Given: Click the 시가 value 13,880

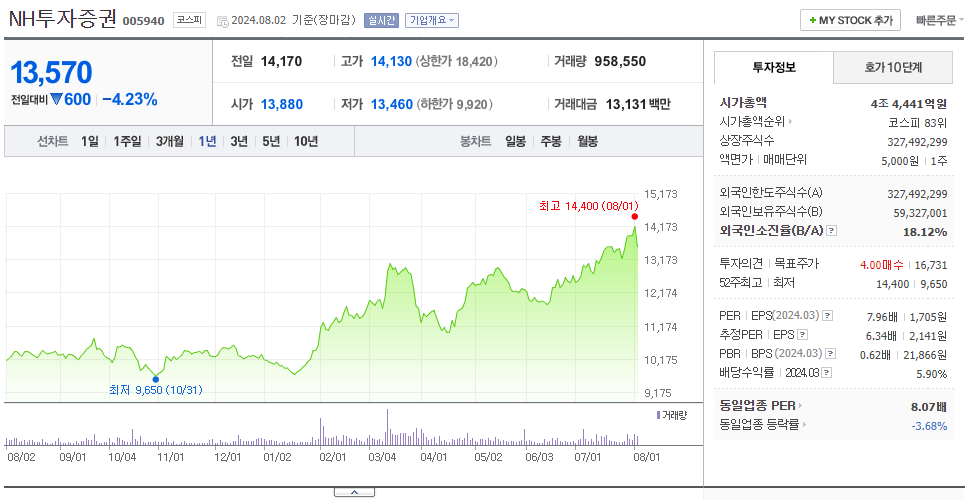Looking at the screenshot, I should tap(282, 104).
